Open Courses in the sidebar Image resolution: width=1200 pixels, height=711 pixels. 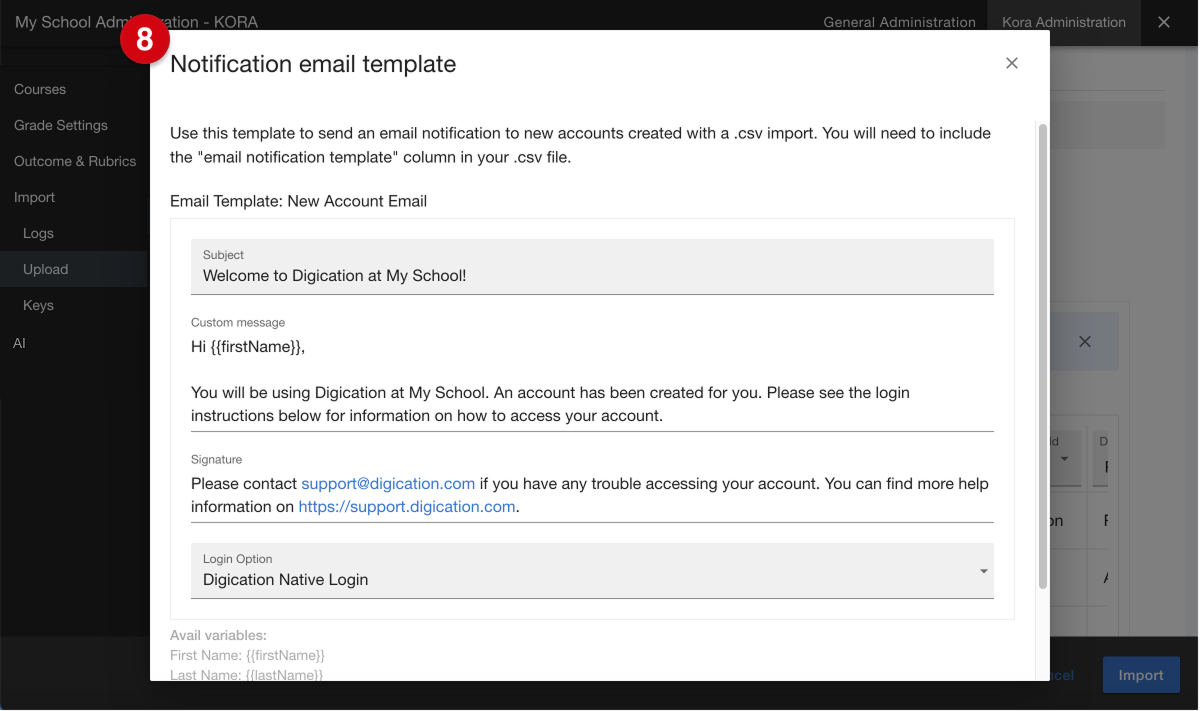coord(40,89)
